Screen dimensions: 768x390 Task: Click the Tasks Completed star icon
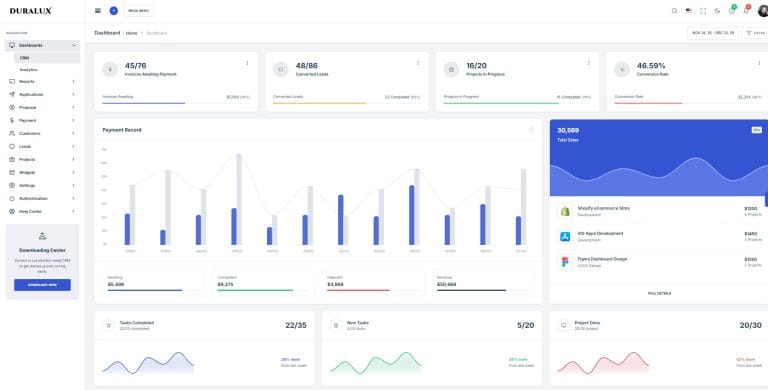coord(109,325)
